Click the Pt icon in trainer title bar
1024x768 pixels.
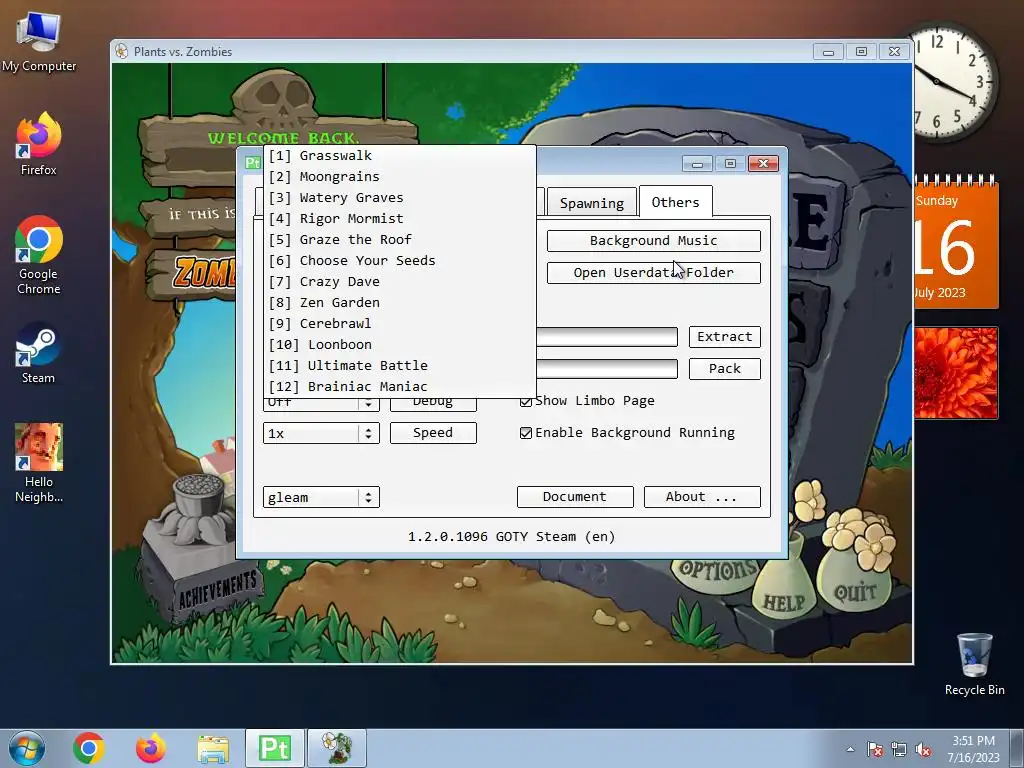253,163
